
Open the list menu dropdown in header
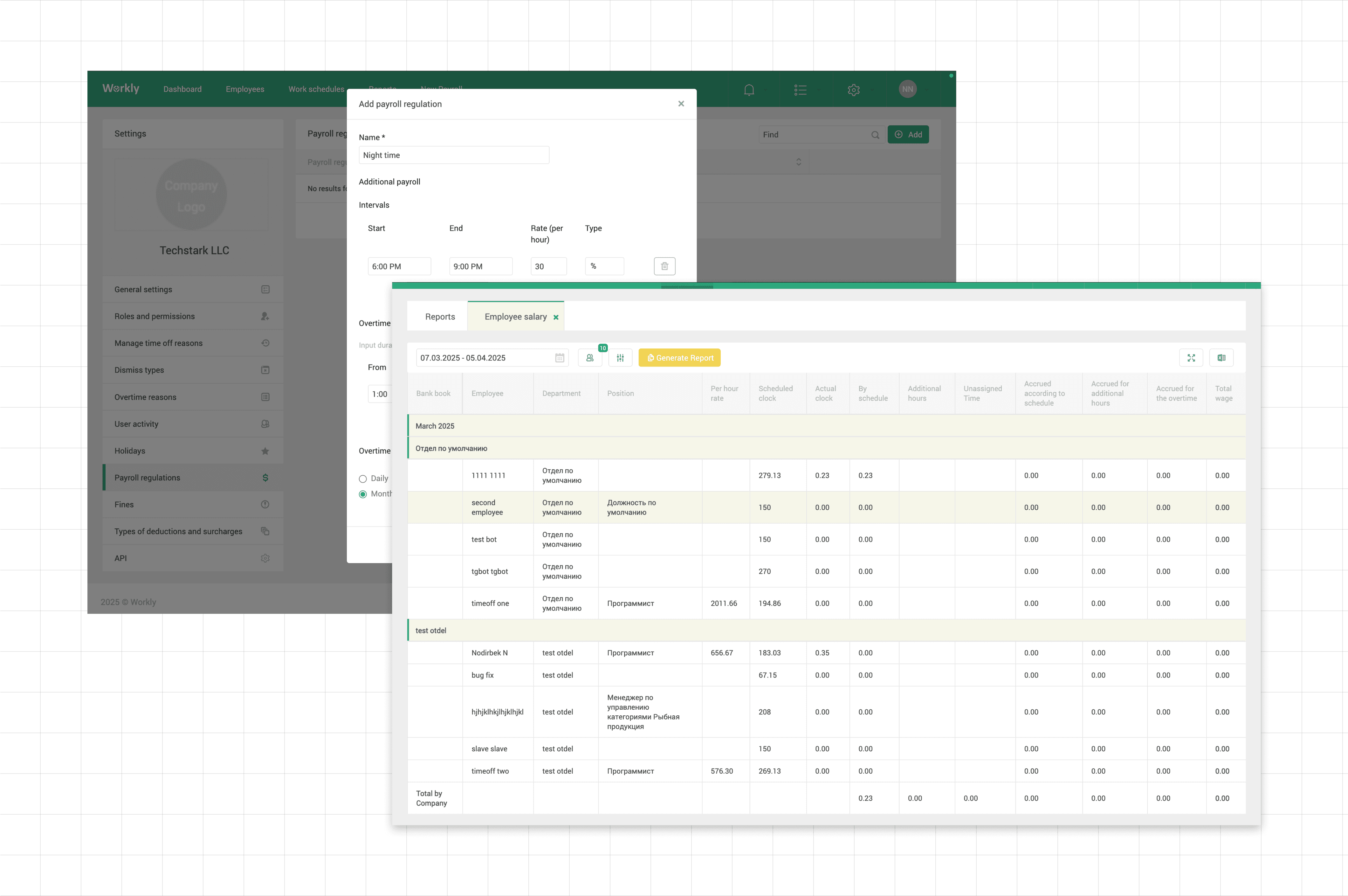pos(800,90)
